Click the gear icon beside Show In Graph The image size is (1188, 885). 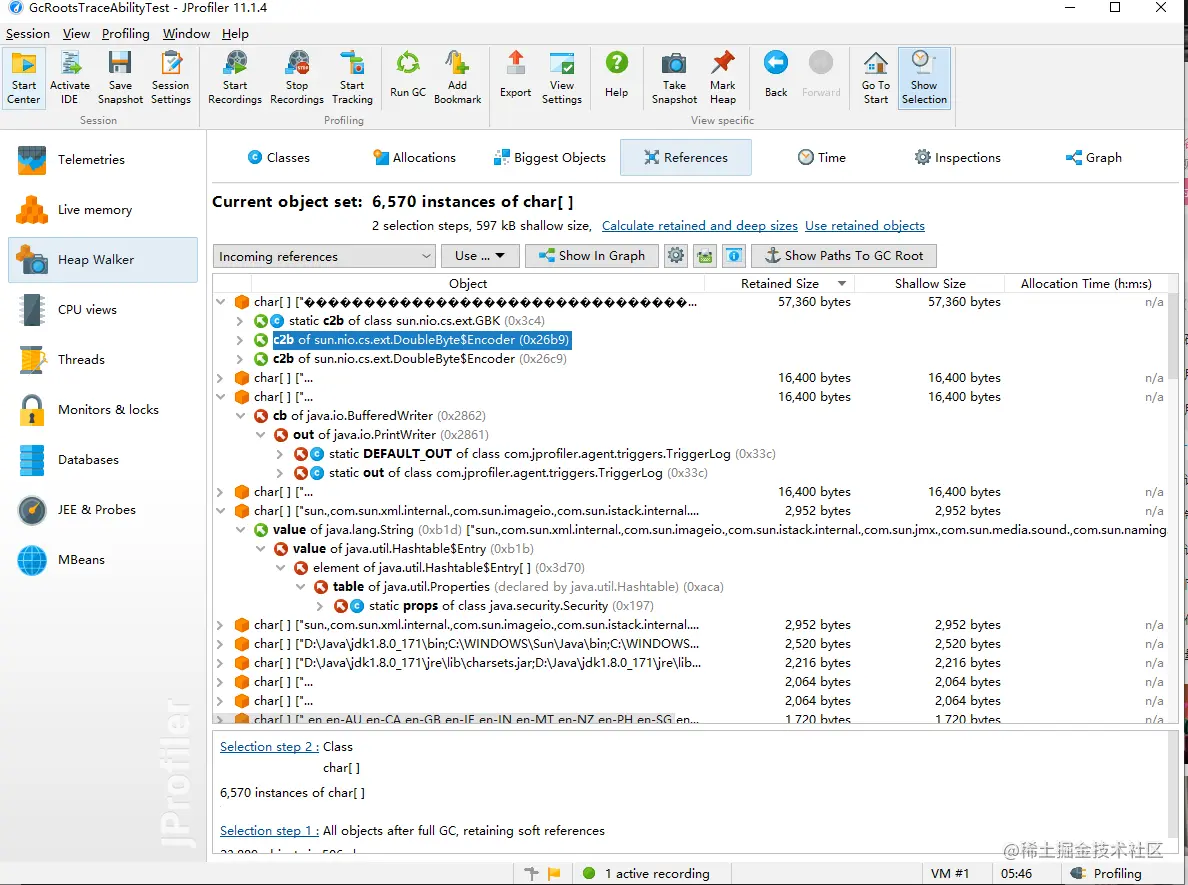pyautogui.click(x=676, y=256)
